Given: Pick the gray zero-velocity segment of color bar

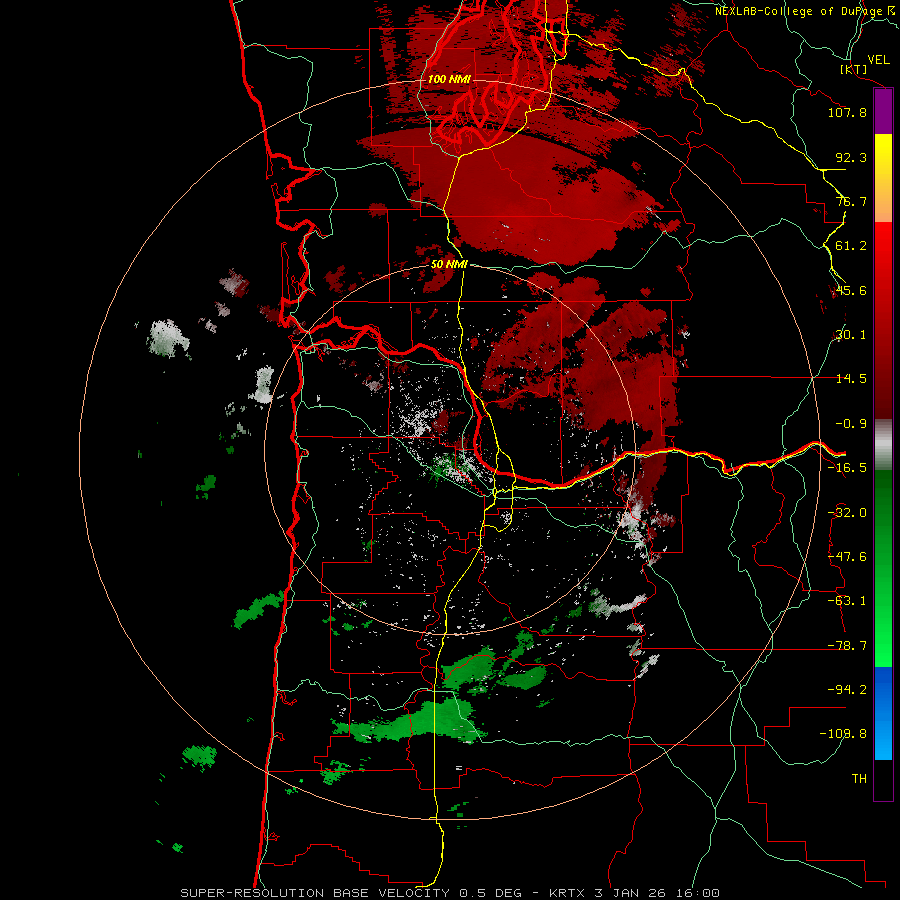Looking at the screenshot, I should (x=883, y=445).
